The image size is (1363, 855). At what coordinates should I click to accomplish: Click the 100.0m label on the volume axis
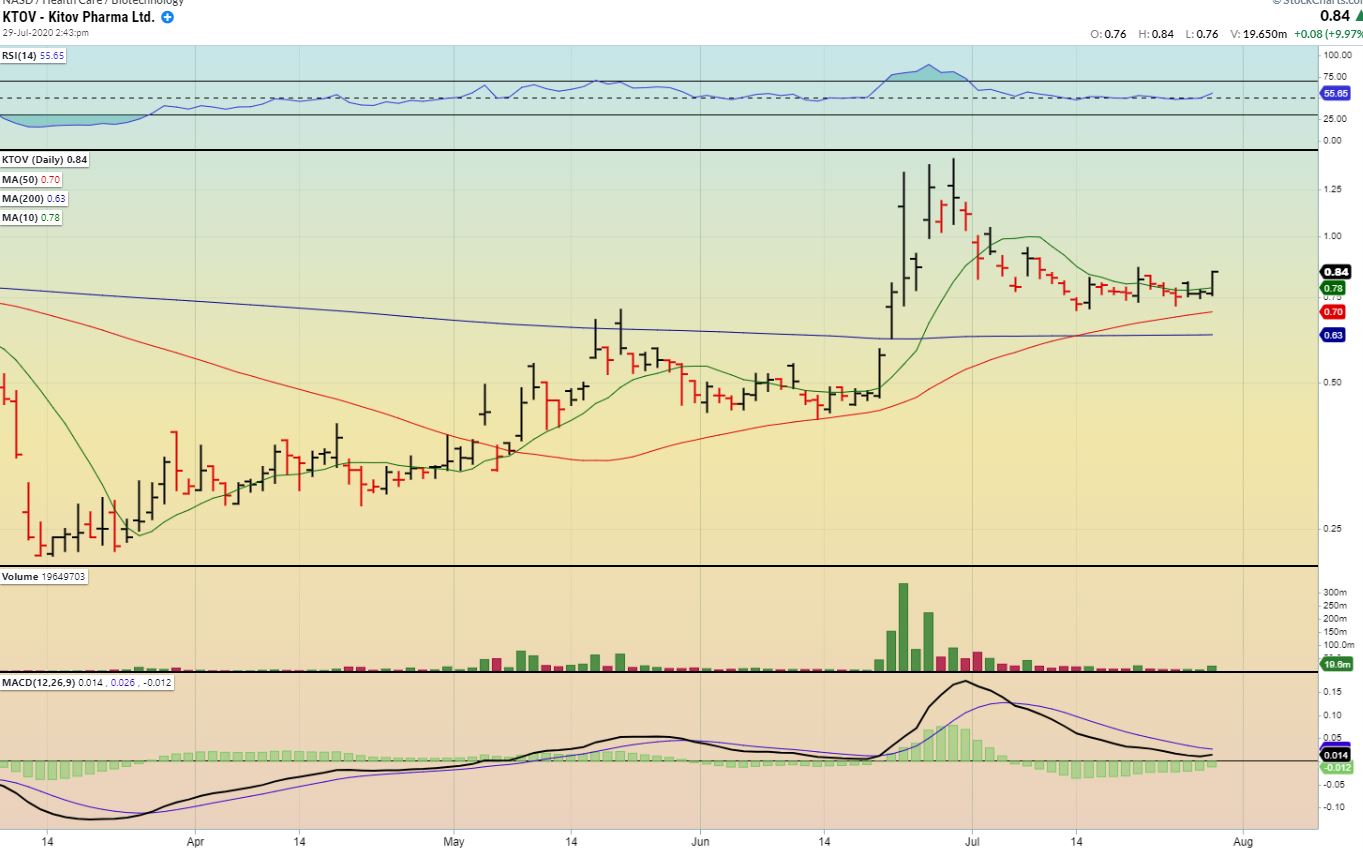click(x=1337, y=645)
